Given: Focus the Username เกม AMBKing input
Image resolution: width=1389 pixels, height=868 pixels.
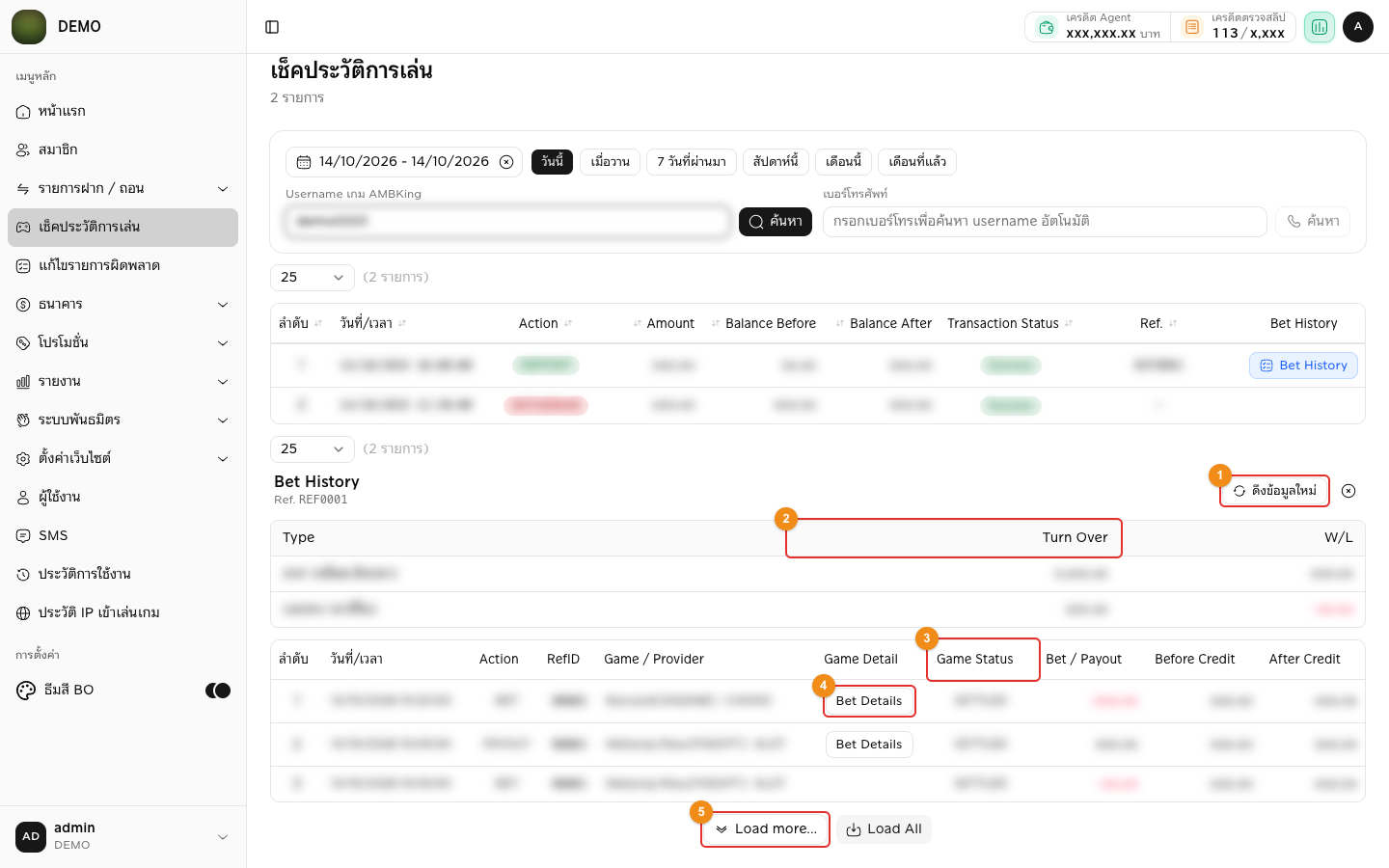Looking at the screenshot, I should [507, 222].
